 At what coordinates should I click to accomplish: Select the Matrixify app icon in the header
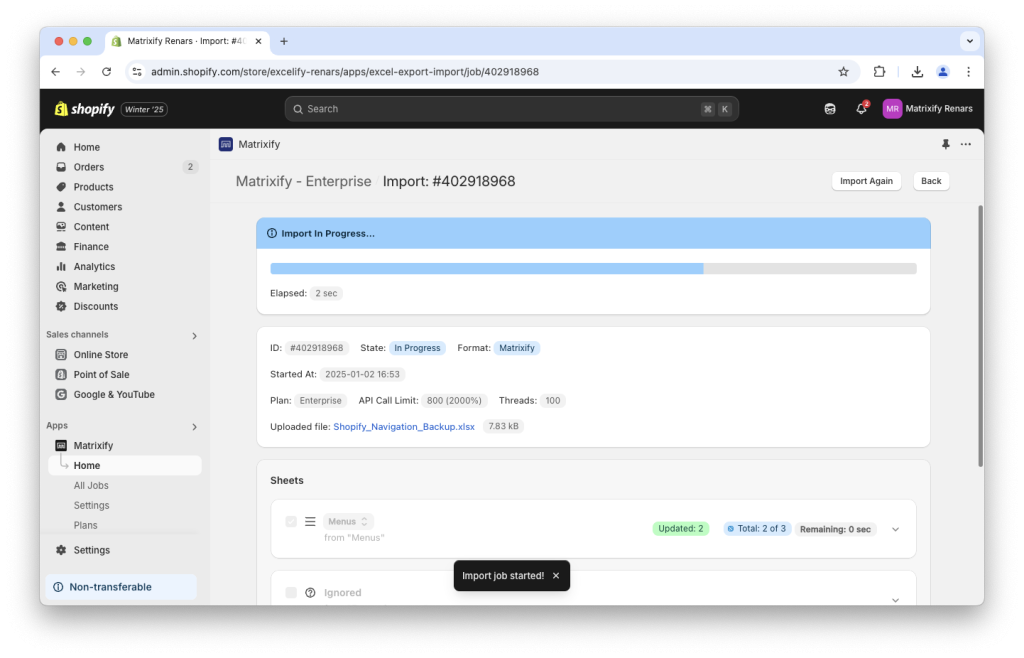tap(225, 144)
